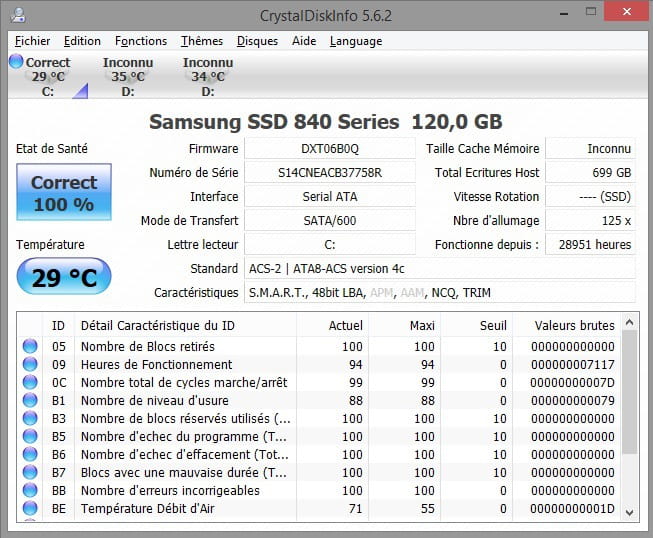The image size is (653, 538).
Task: Select row Nombre d'echec d'effacement
Action: (319, 454)
